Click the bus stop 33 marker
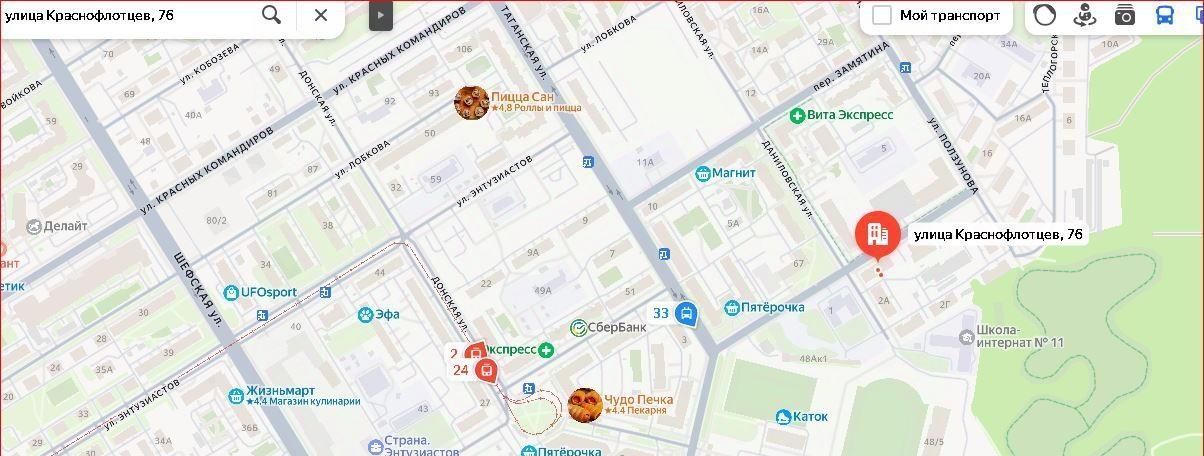 [686, 315]
